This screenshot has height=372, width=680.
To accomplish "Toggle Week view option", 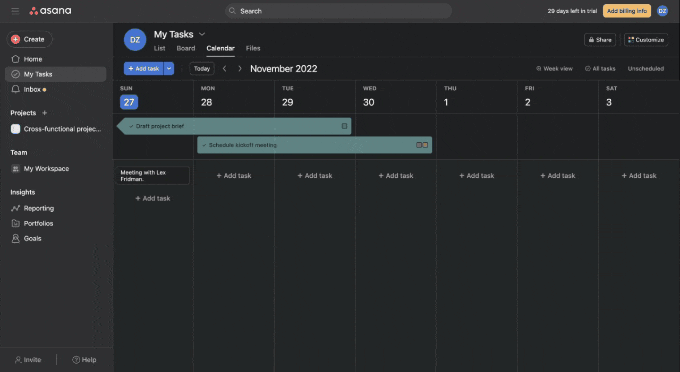I will 554,69.
